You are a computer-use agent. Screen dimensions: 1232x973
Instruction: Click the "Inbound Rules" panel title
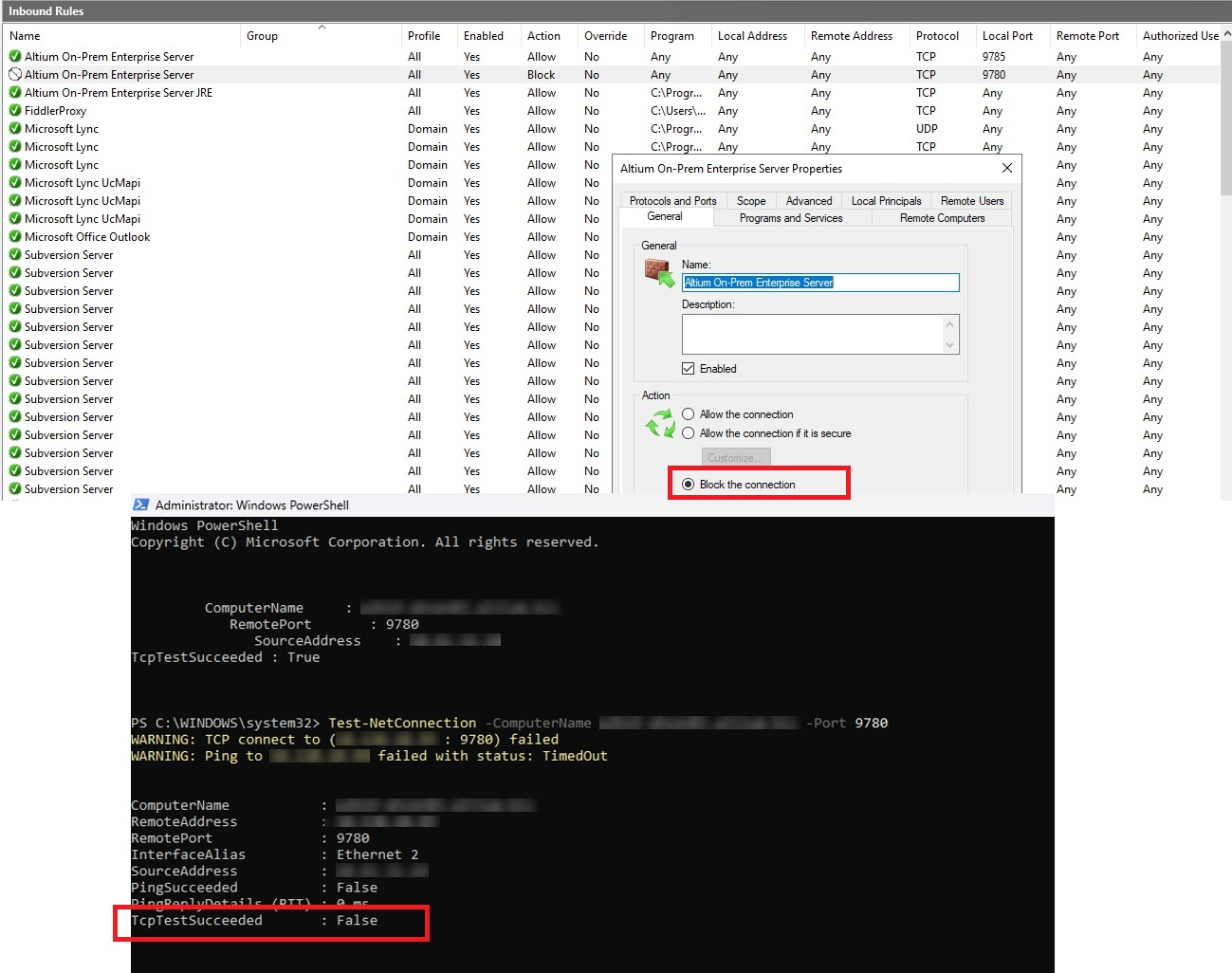(x=46, y=11)
